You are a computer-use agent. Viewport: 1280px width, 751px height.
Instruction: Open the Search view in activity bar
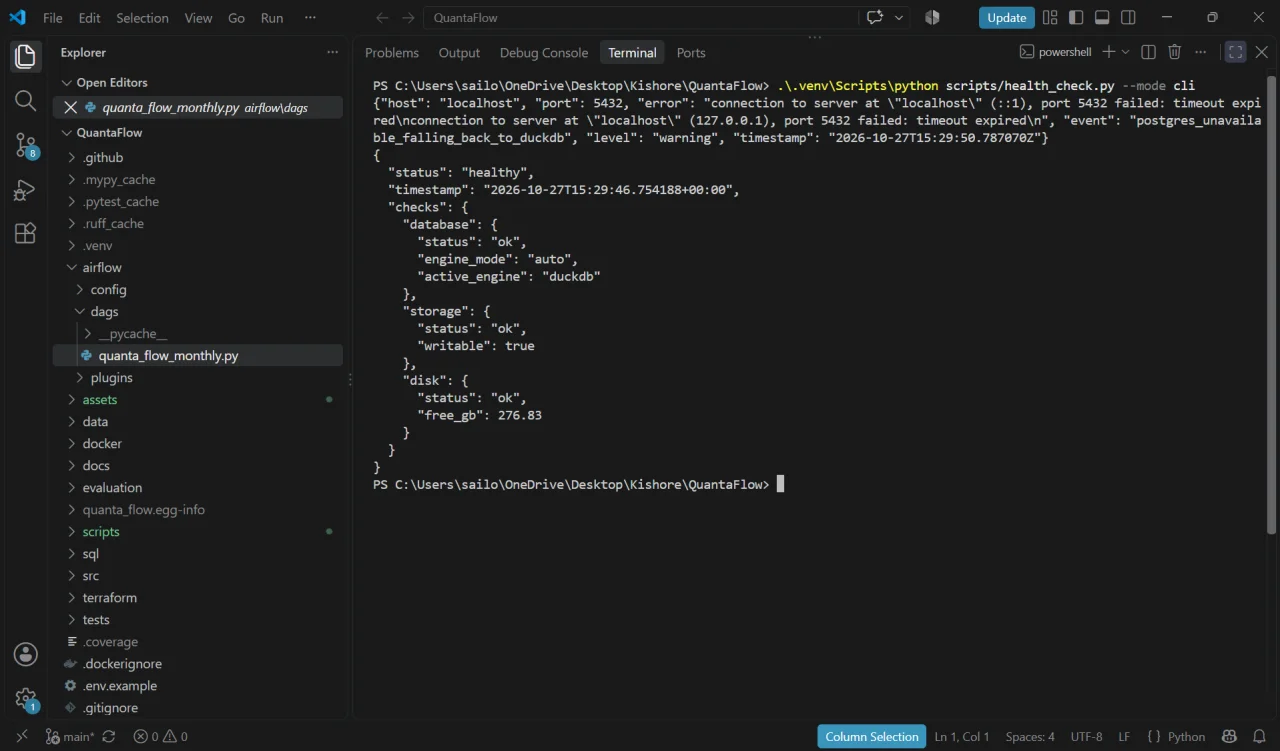pyautogui.click(x=25, y=100)
